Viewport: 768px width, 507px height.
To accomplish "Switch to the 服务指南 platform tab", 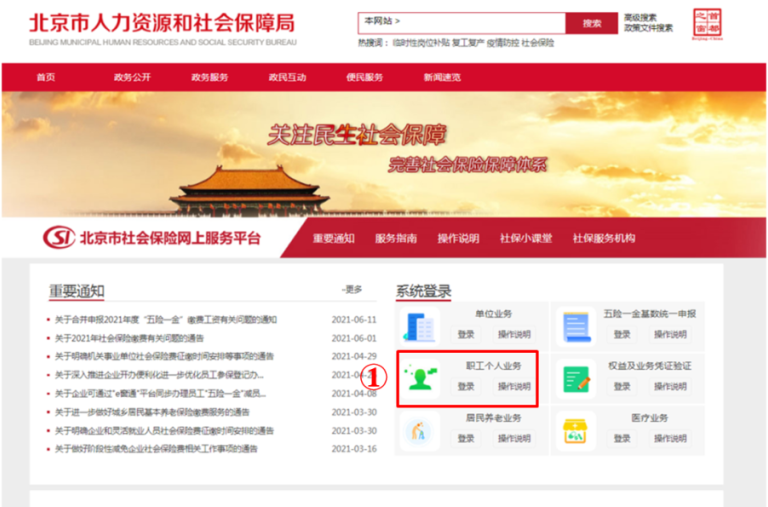I will [396, 239].
